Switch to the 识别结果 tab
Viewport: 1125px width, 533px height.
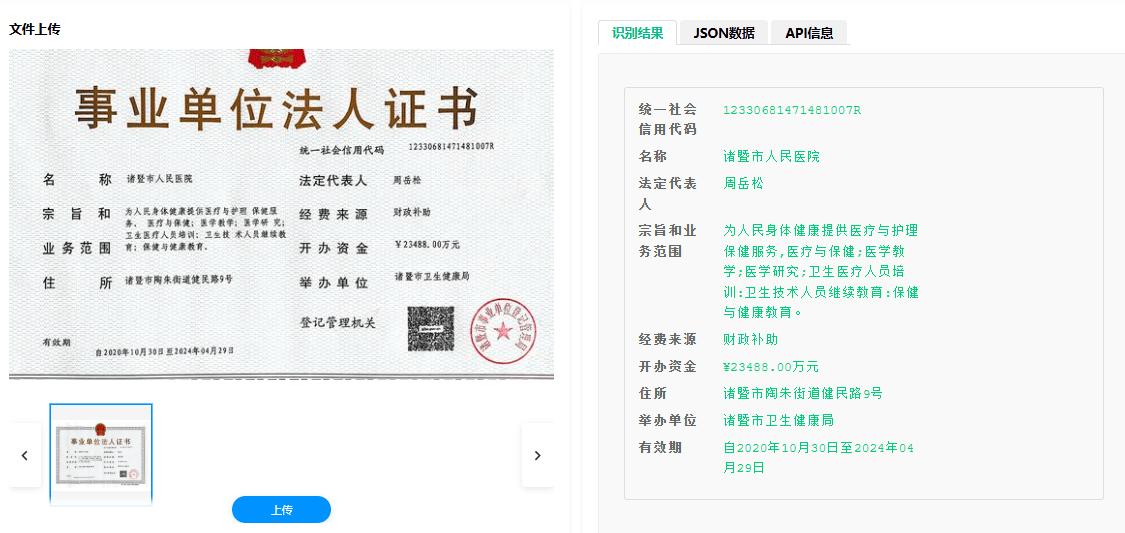click(x=637, y=33)
